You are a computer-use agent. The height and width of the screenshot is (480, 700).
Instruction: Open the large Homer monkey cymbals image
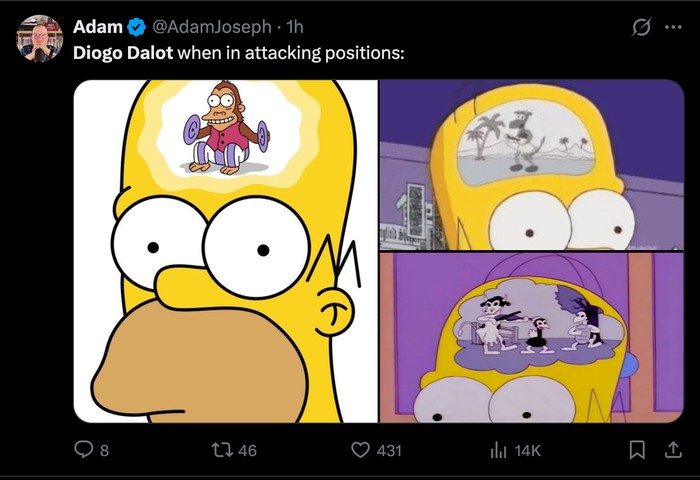(225, 250)
